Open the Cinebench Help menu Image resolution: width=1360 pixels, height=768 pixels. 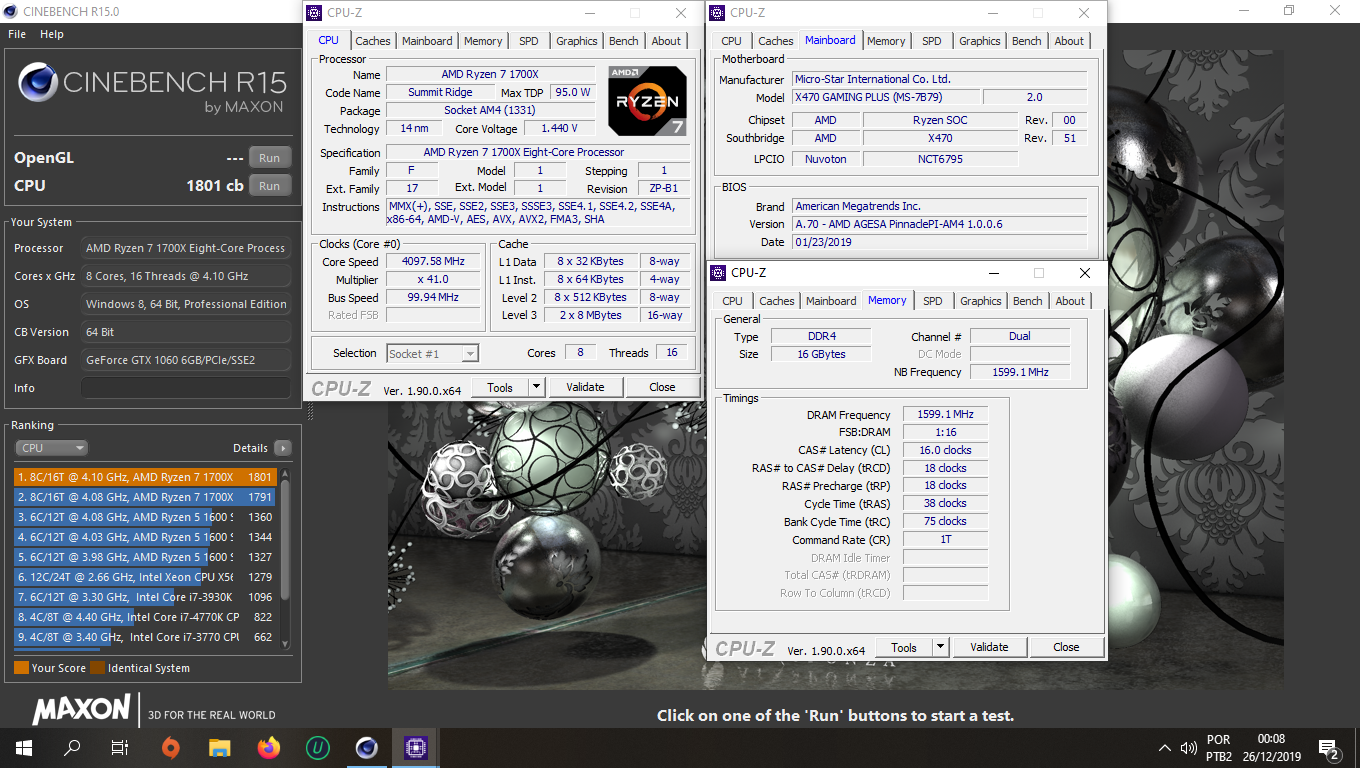click(52, 34)
